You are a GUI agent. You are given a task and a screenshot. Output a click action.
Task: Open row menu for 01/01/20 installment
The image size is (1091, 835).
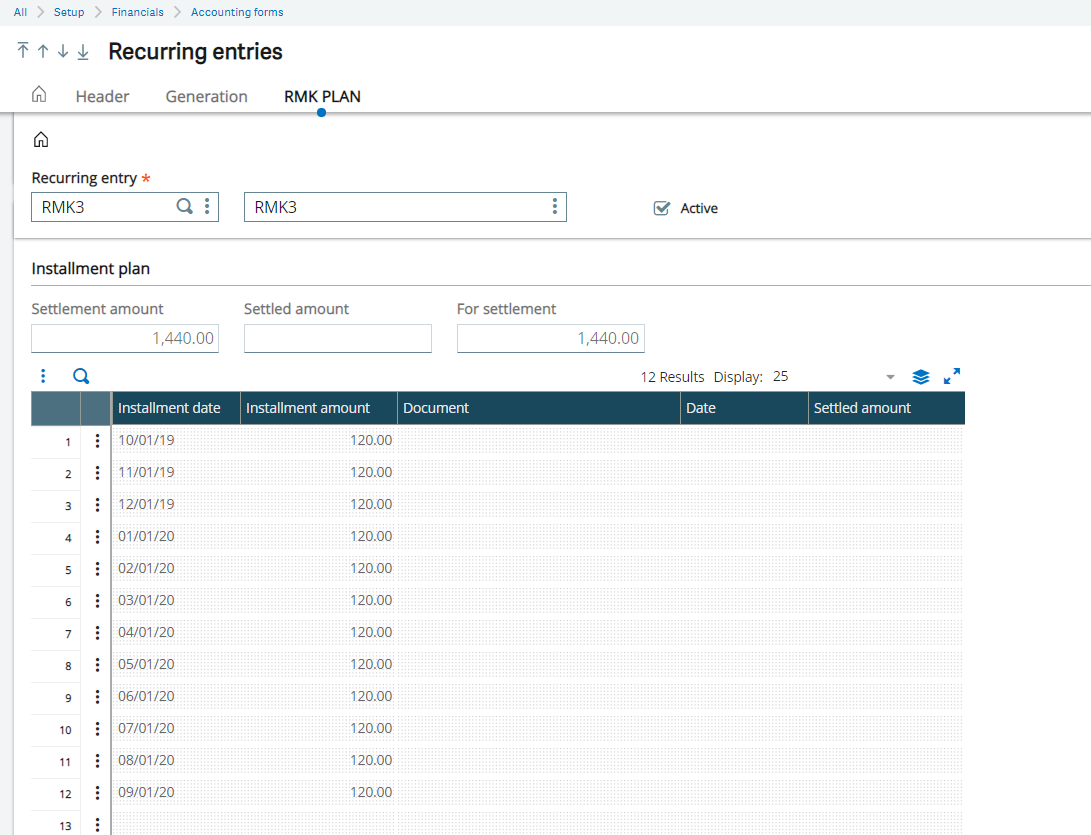click(97, 536)
